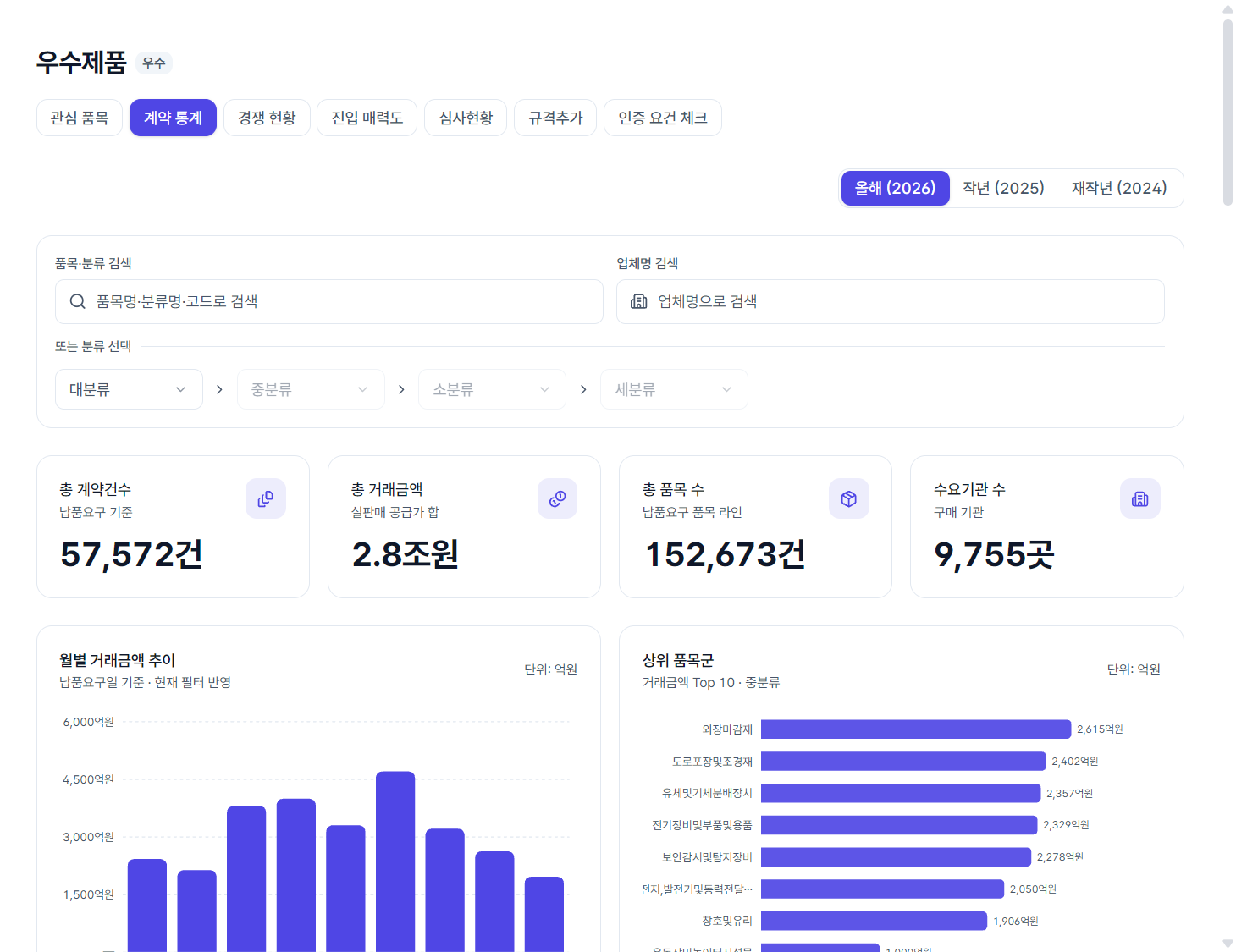Focus the 품목명·분류명·코드로 검색 input
Screen dimensions: 1236x952
coord(329,301)
